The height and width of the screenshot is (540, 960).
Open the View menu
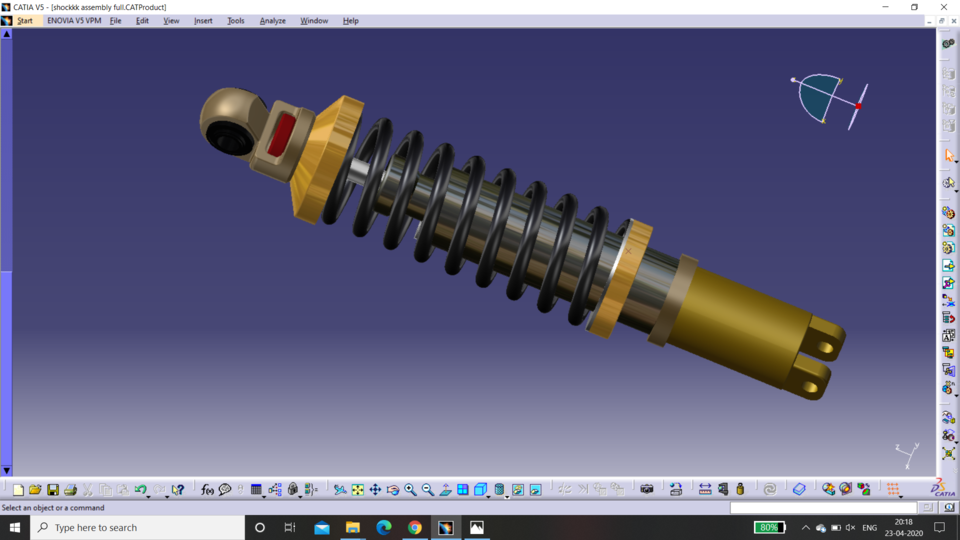tap(171, 21)
